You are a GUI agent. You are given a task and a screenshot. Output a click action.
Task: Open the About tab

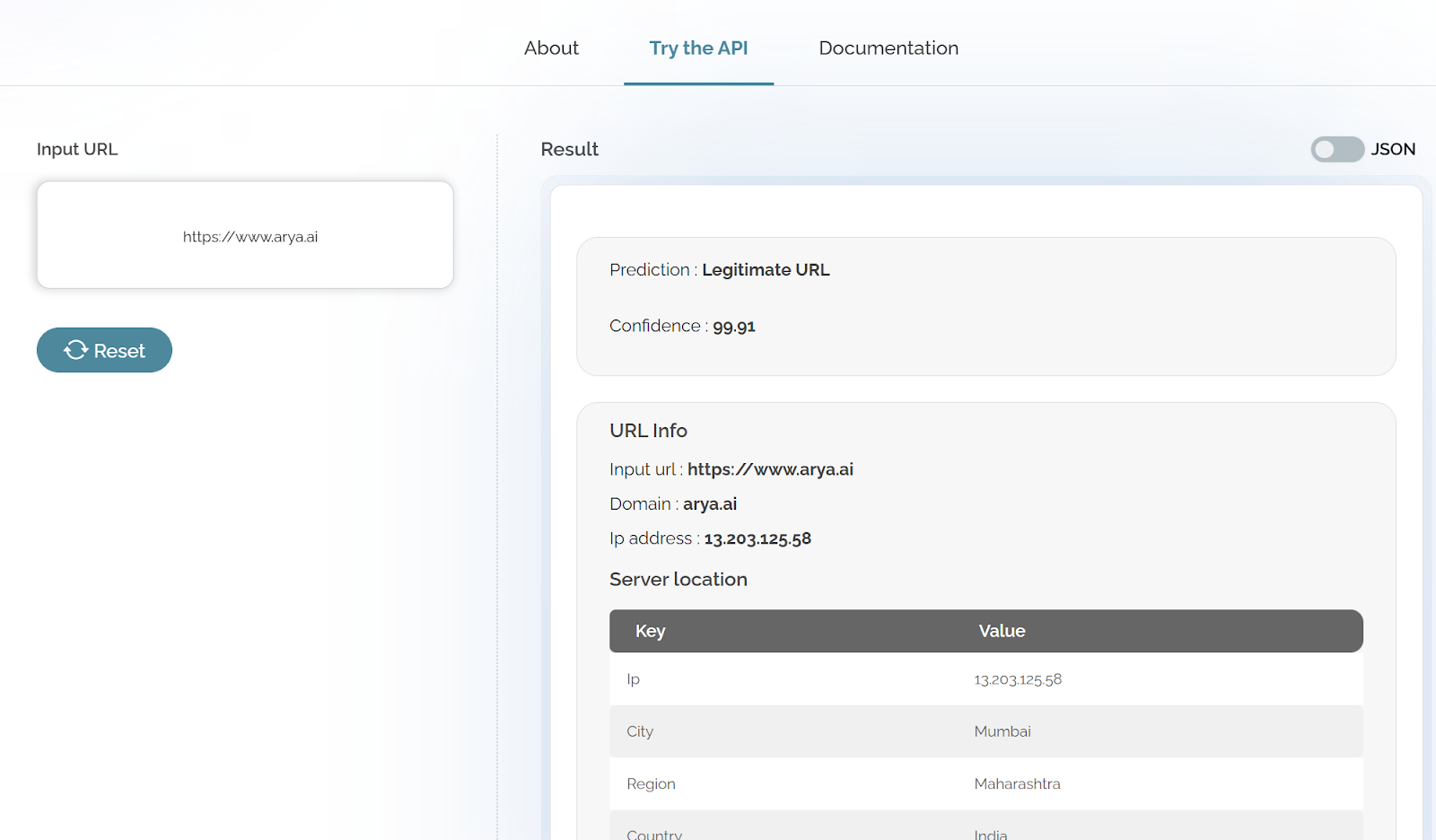click(x=551, y=48)
